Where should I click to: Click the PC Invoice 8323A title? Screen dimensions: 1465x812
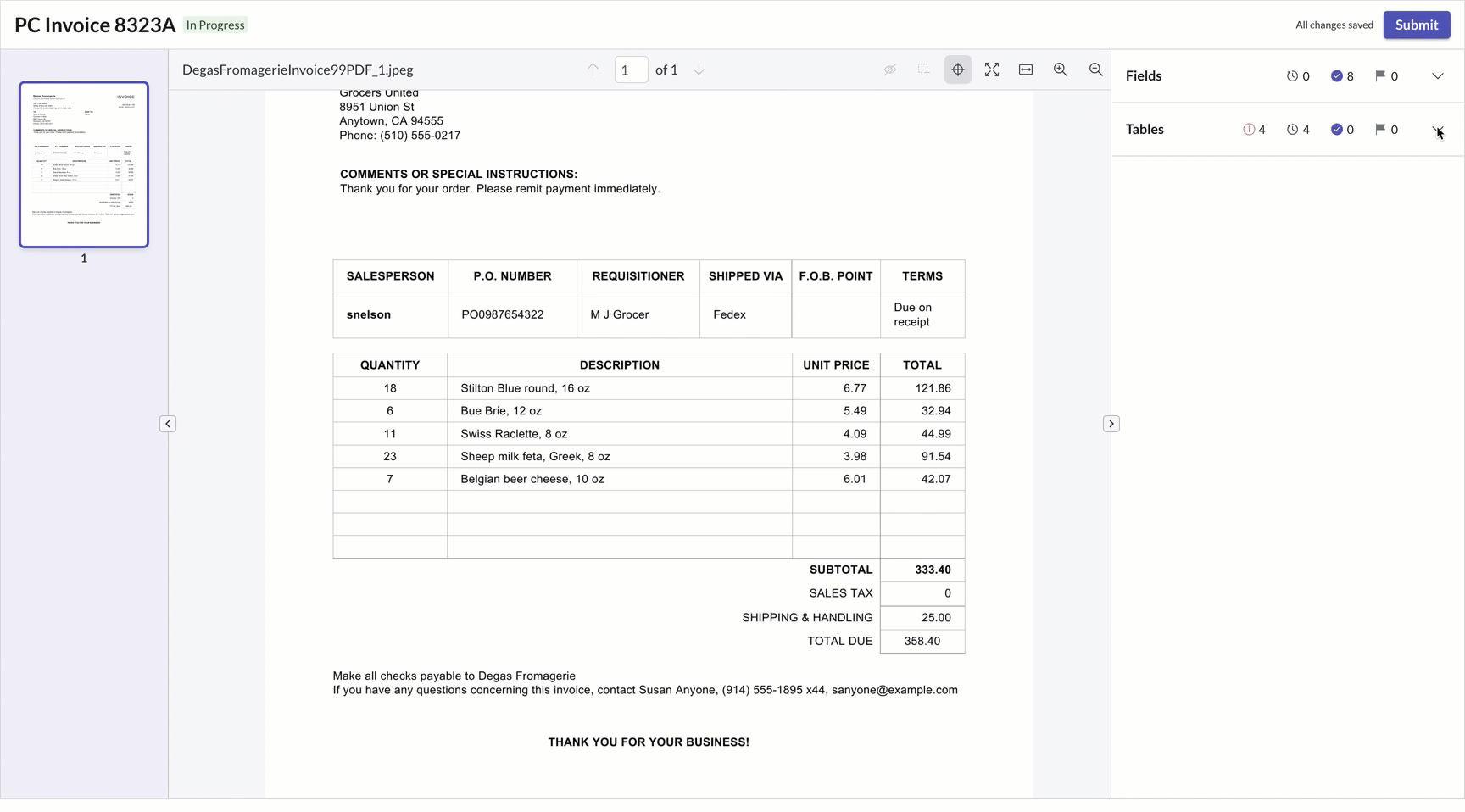(x=95, y=25)
